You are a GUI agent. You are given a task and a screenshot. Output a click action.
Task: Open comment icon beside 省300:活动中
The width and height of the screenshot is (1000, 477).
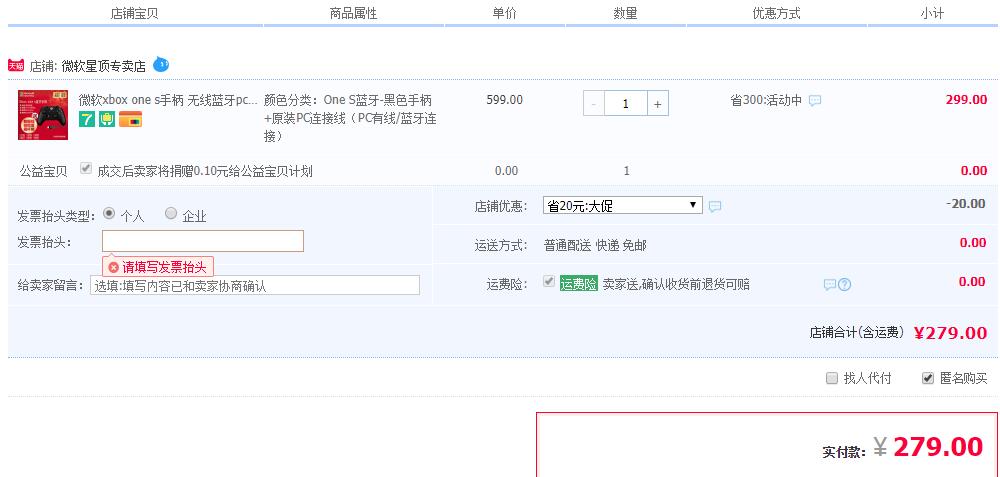815,101
